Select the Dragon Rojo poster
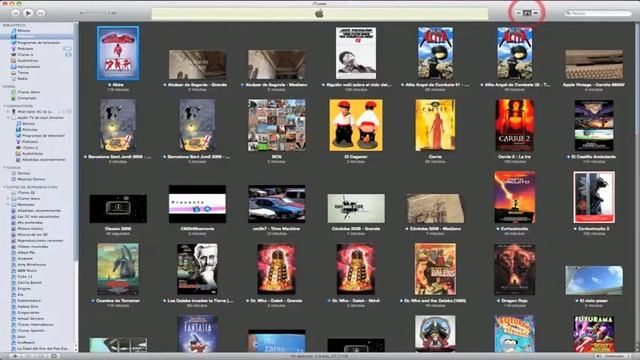This screenshot has width=640, height=360. [515, 269]
